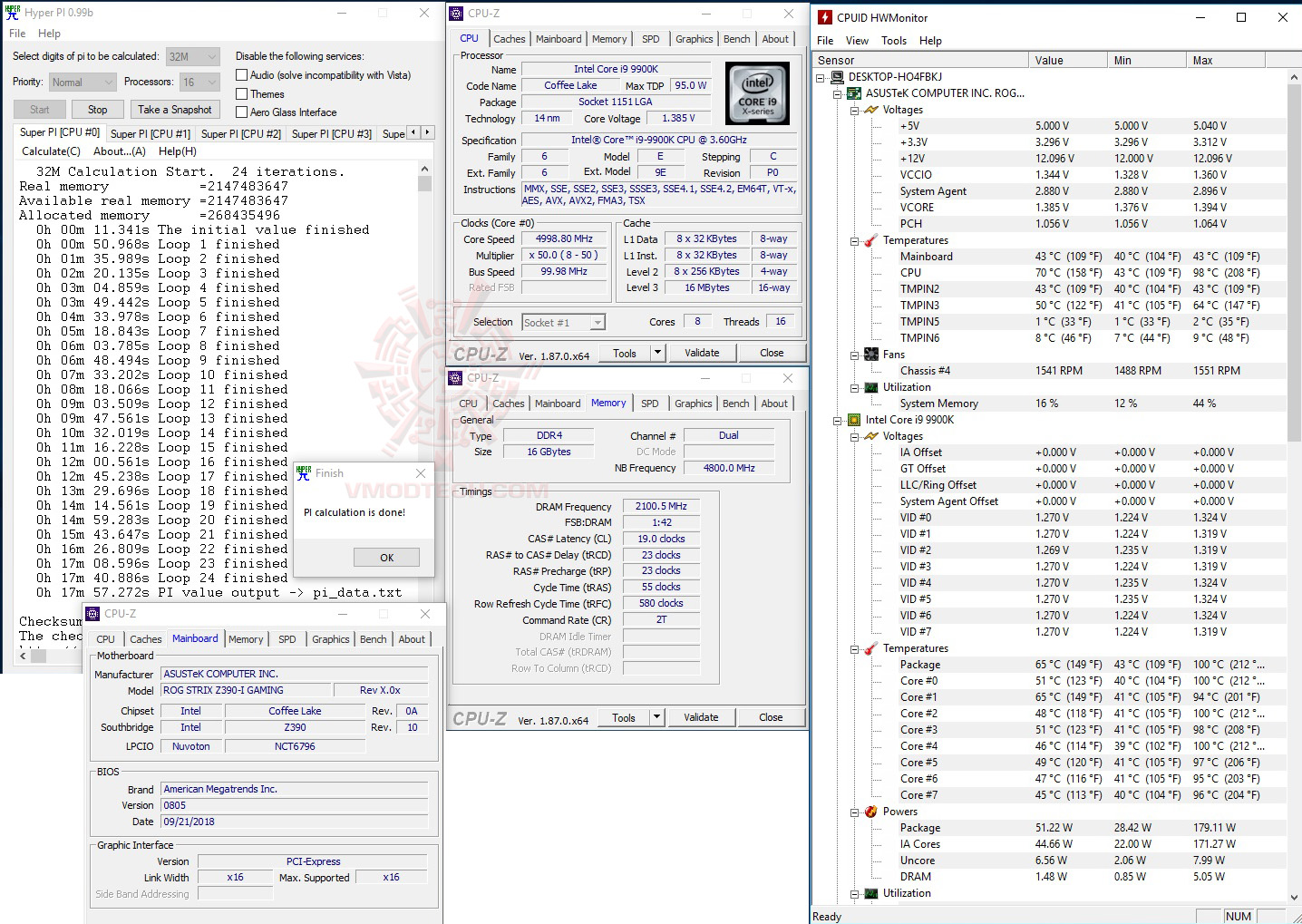Collapse the ASUSTeK Voltages tree node
The width and height of the screenshot is (1302, 924).
[854, 110]
